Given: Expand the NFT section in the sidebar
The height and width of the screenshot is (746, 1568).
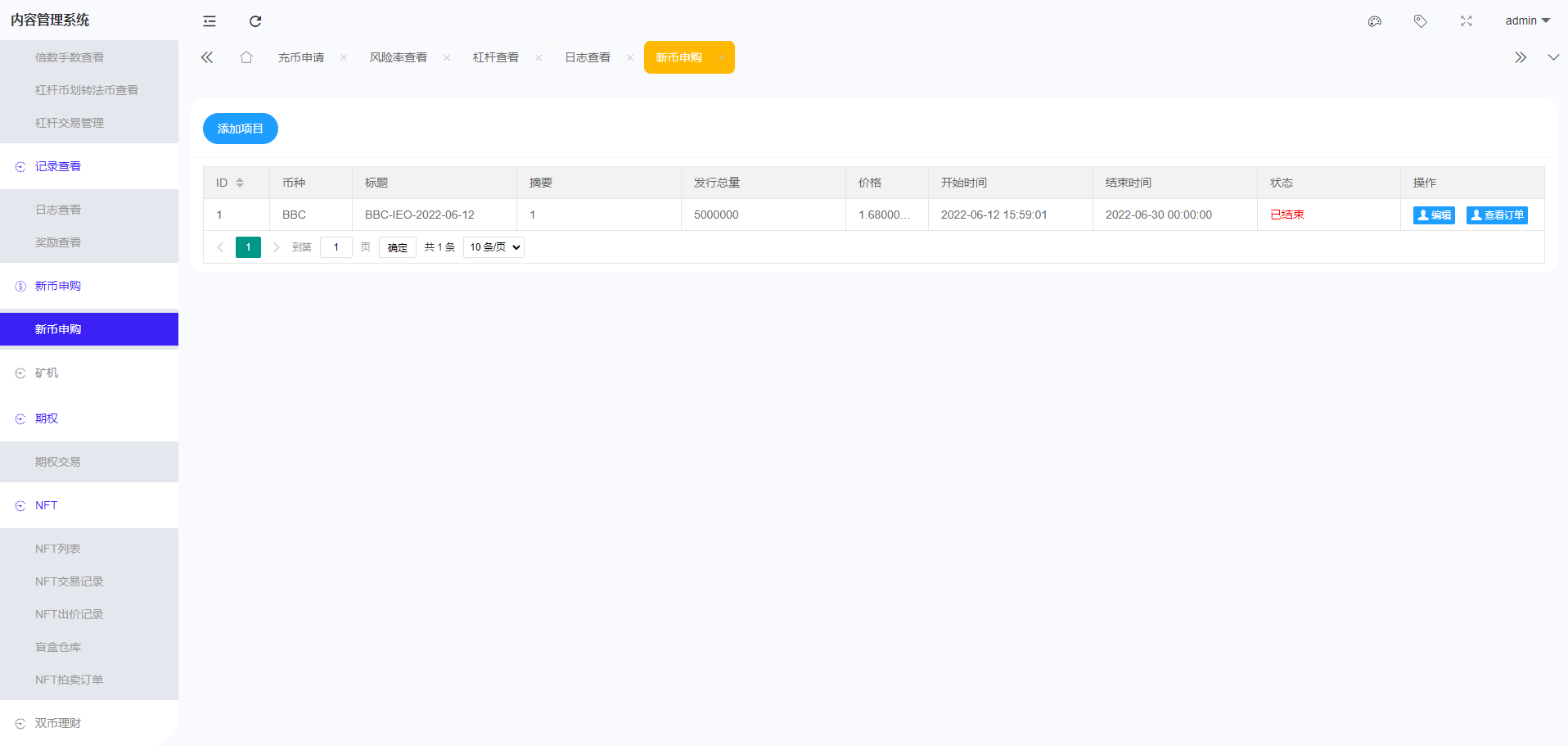Looking at the screenshot, I should coord(46,505).
